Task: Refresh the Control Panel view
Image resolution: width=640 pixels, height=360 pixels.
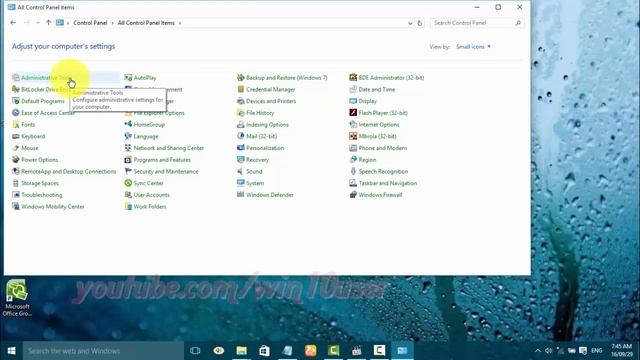Action: (x=420, y=23)
